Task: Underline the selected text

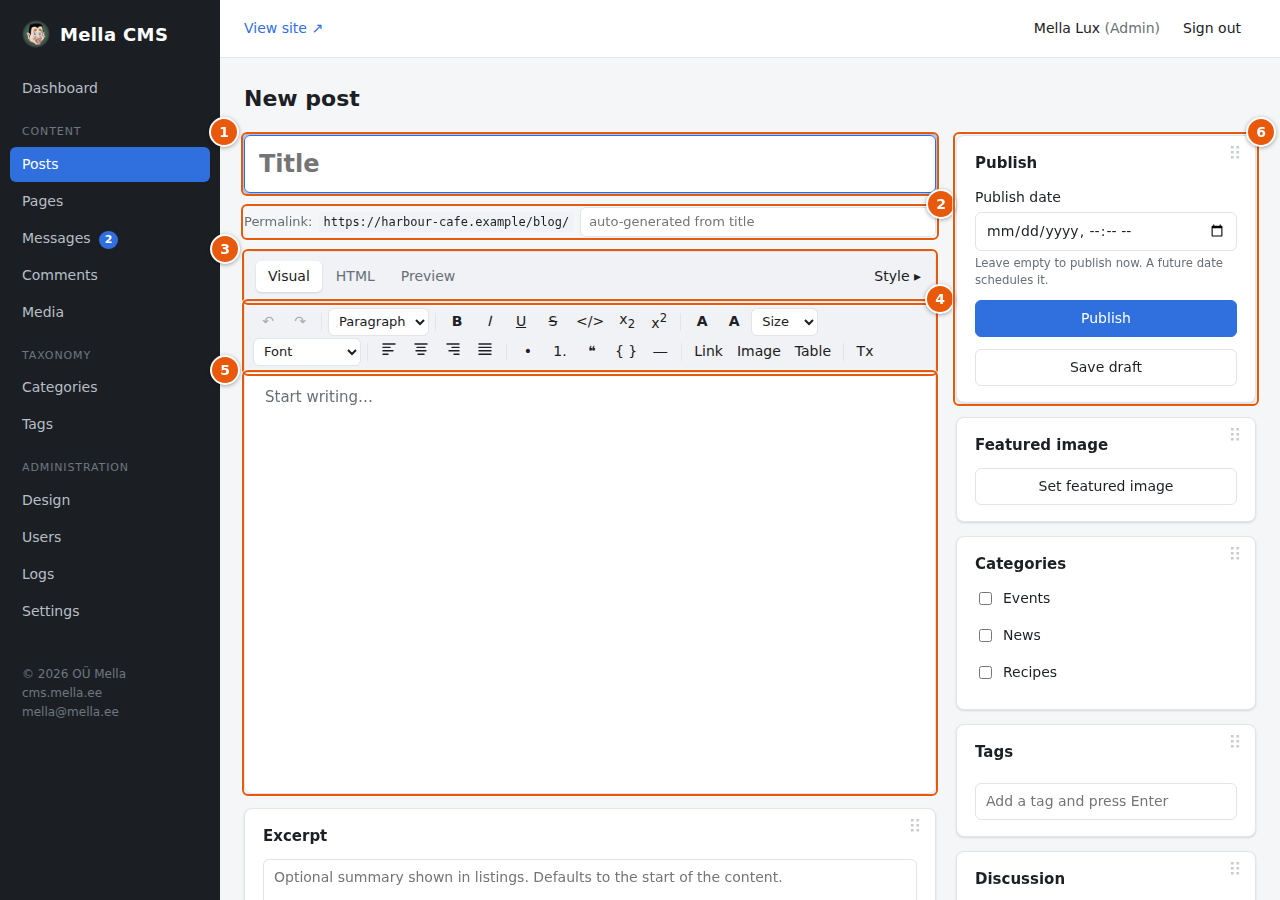Action: (521, 321)
